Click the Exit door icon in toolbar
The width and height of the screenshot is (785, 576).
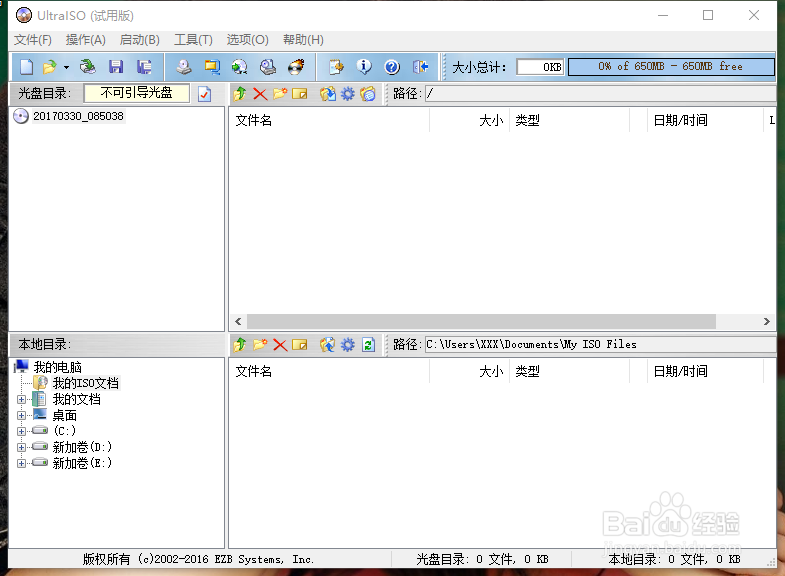pos(420,67)
